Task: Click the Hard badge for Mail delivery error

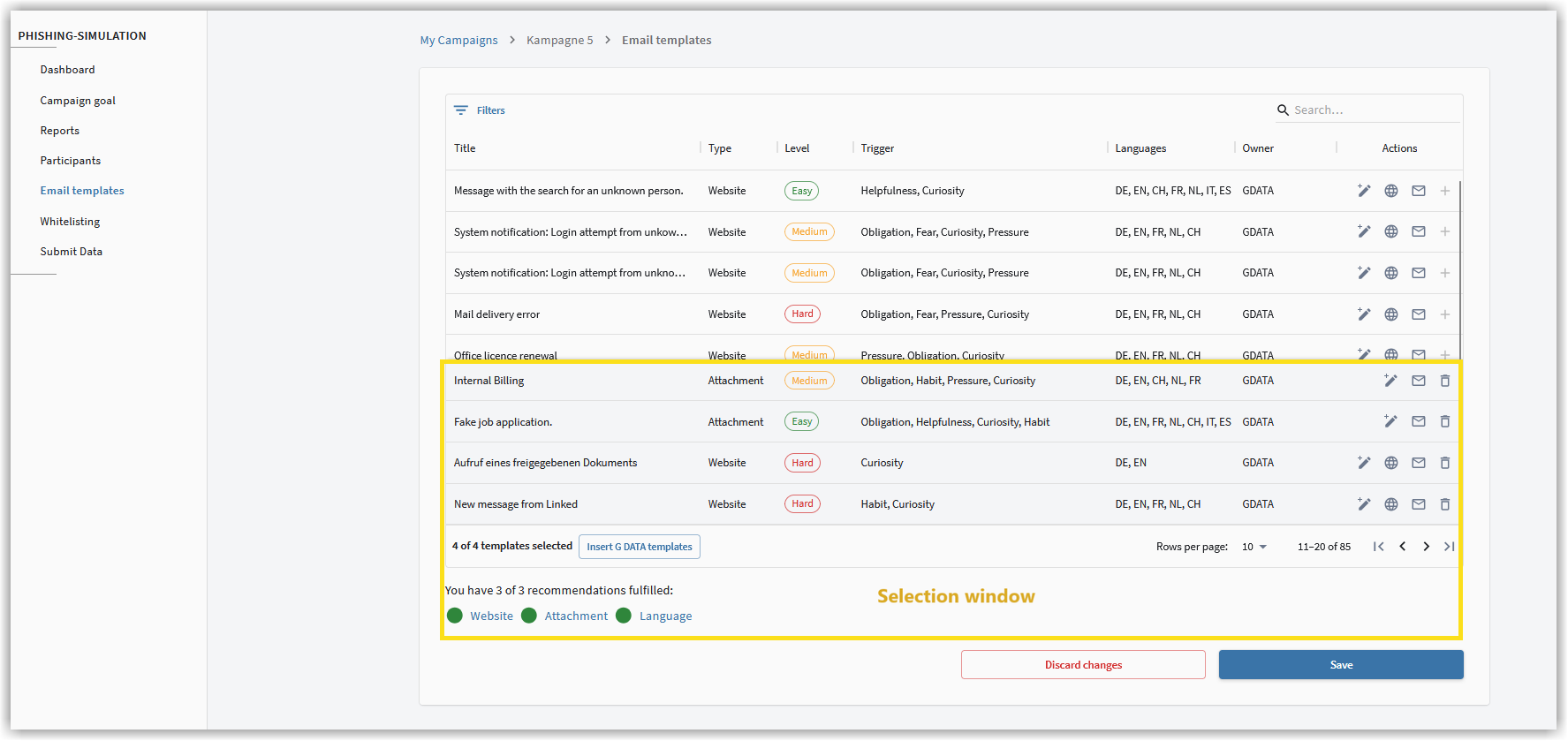Action: [x=802, y=314]
